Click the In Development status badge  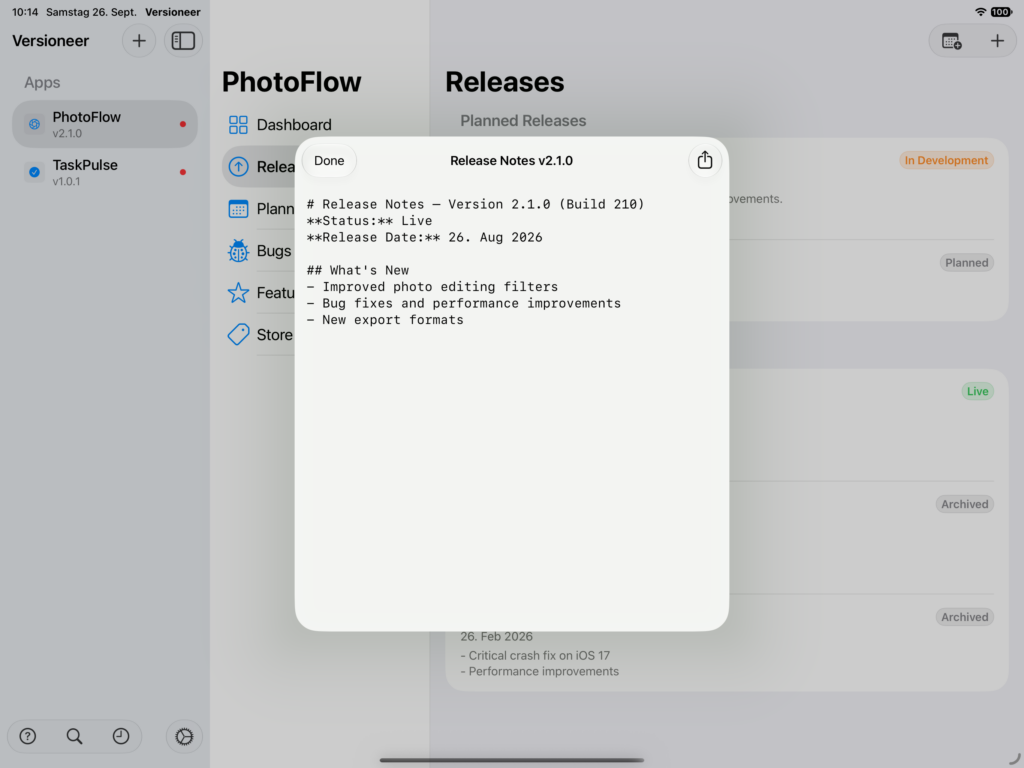(946, 161)
